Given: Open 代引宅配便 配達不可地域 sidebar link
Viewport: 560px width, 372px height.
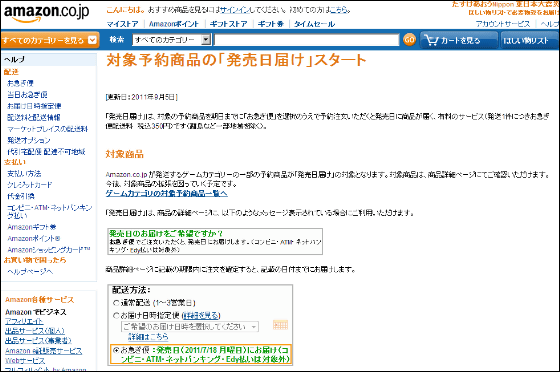Looking at the screenshot, I should tap(46, 152).
